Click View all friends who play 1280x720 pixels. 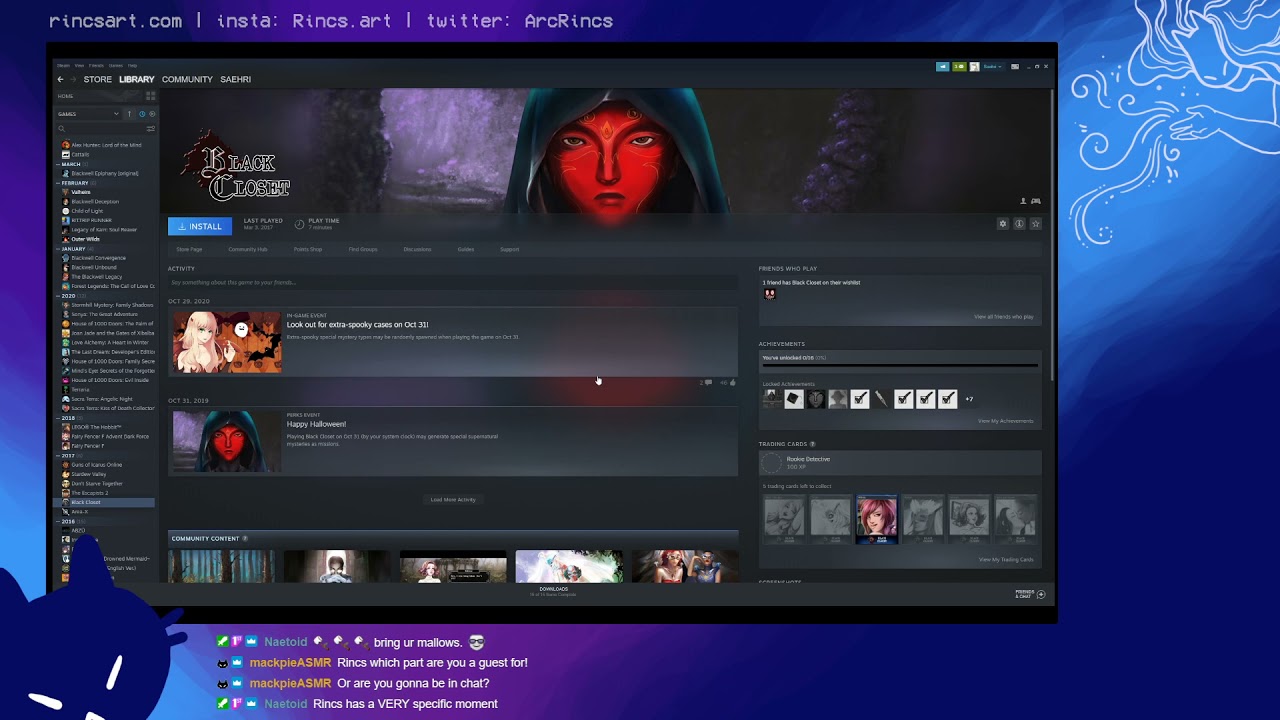[x=1004, y=316]
